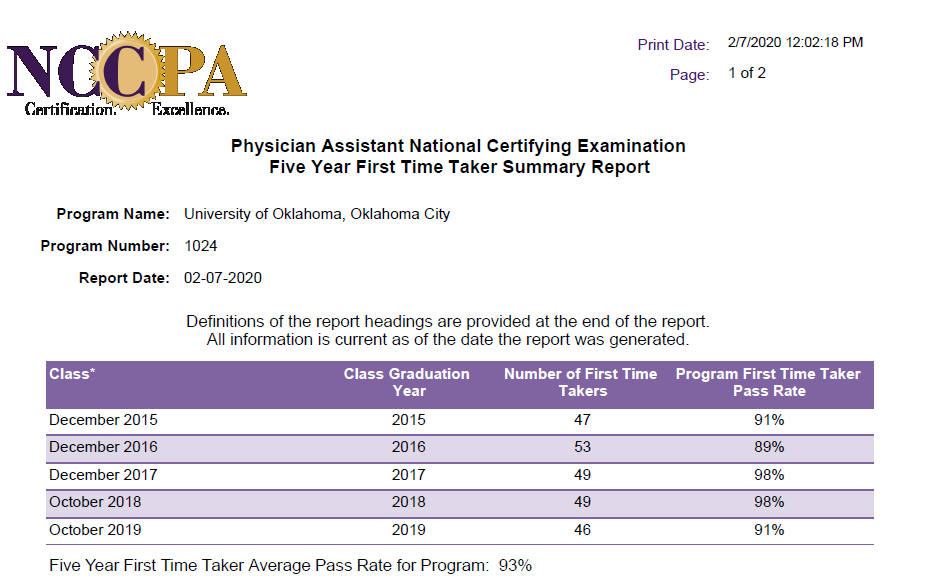Click the 'Five Year First Time Taker Summary Report' subtitle
932x587 pixels.
[459, 167]
